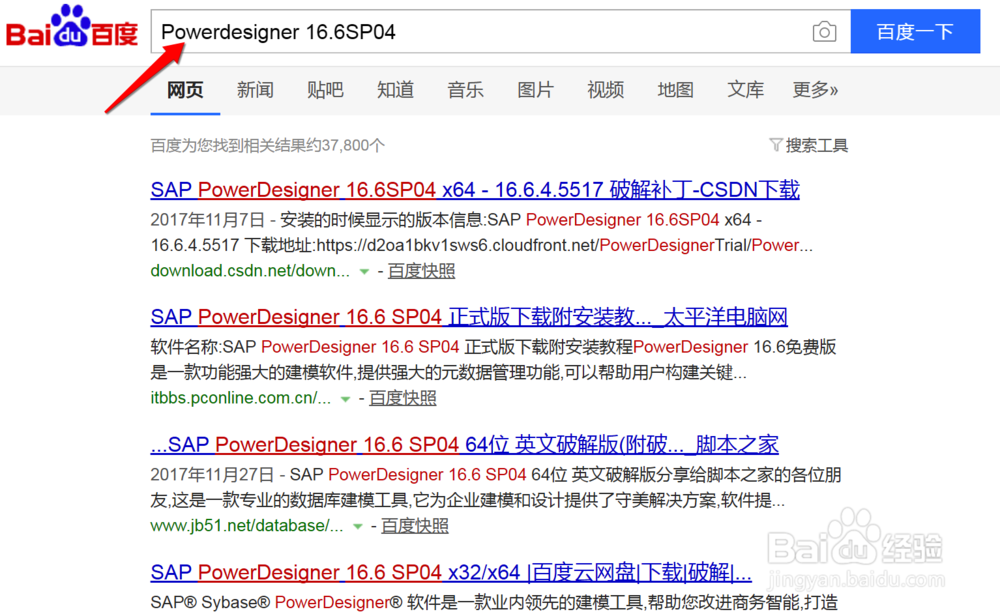Image resolution: width=1000 pixels, height=614 pixels.
Task: Expand arrow beside itbbs.pconline.com.cn URL
Action: pyautogui.click(x=346, y=400)
